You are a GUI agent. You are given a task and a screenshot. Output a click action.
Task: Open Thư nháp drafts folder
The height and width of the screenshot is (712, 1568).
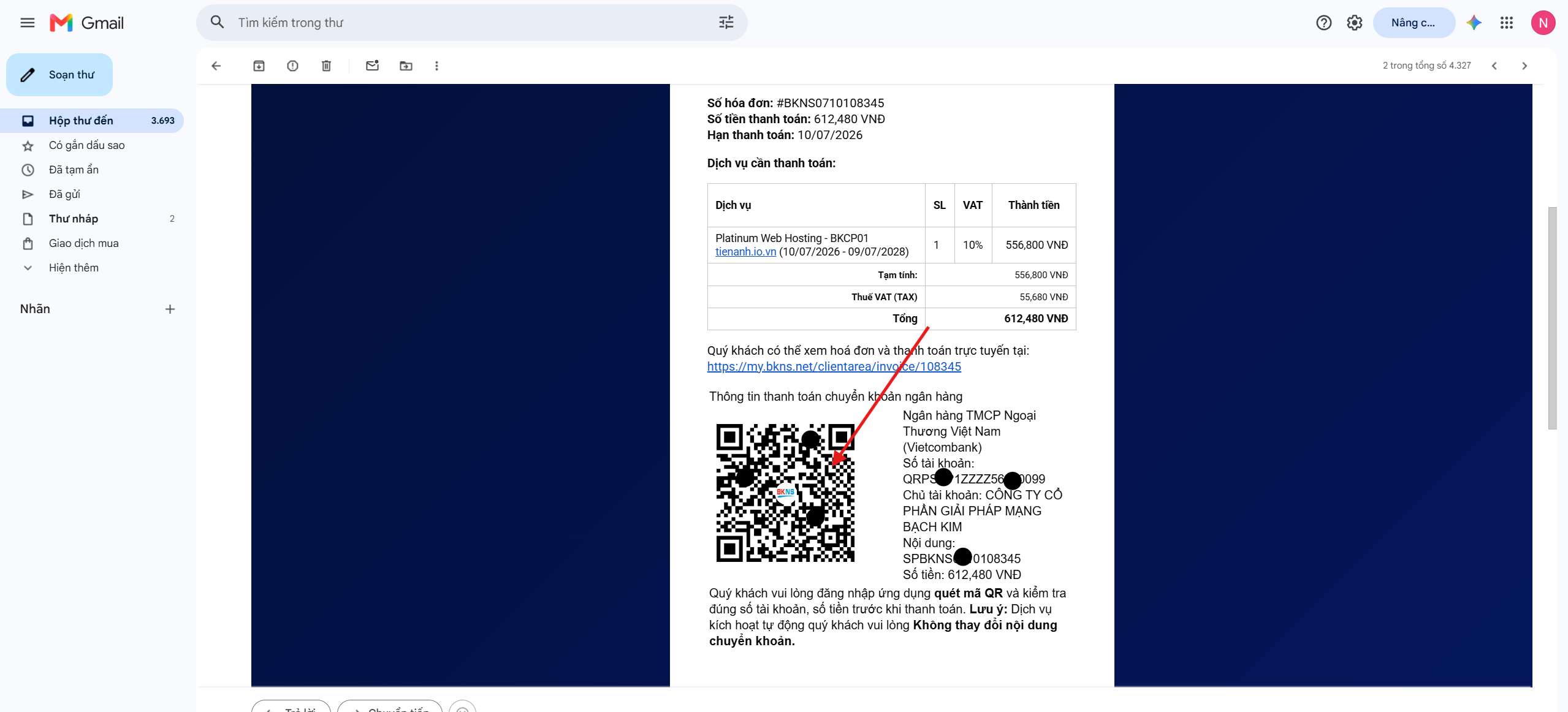tap(92, 219)
